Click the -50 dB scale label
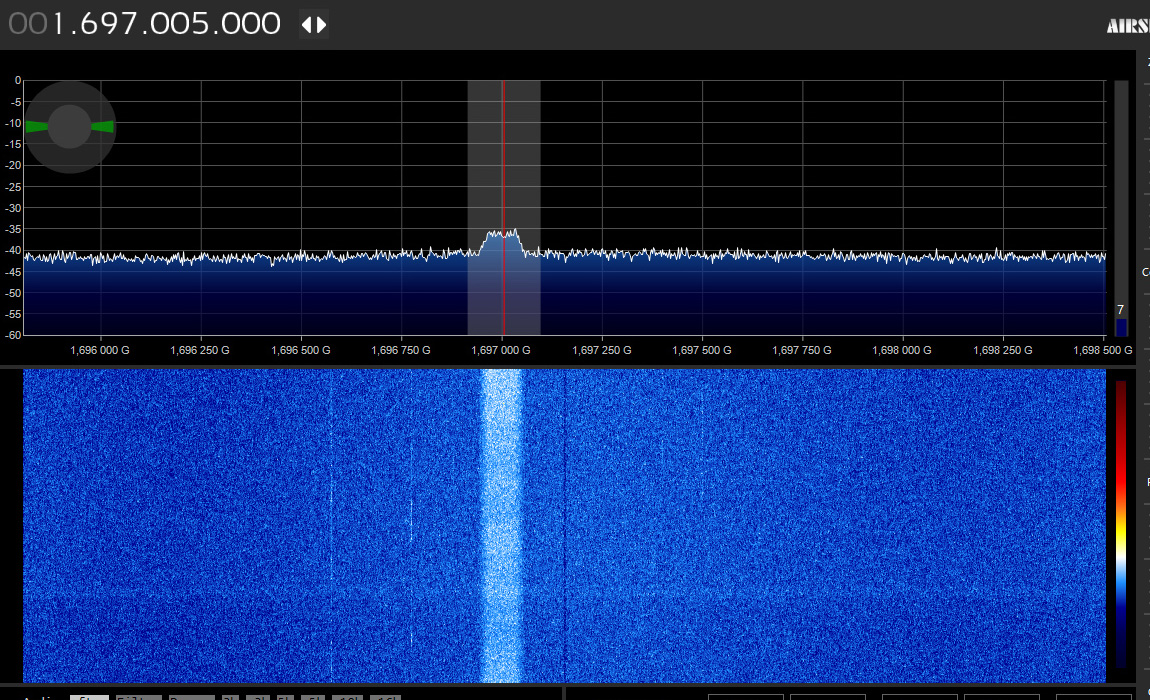This screenshot has height=700, width=1150. [x=13, y=294]
